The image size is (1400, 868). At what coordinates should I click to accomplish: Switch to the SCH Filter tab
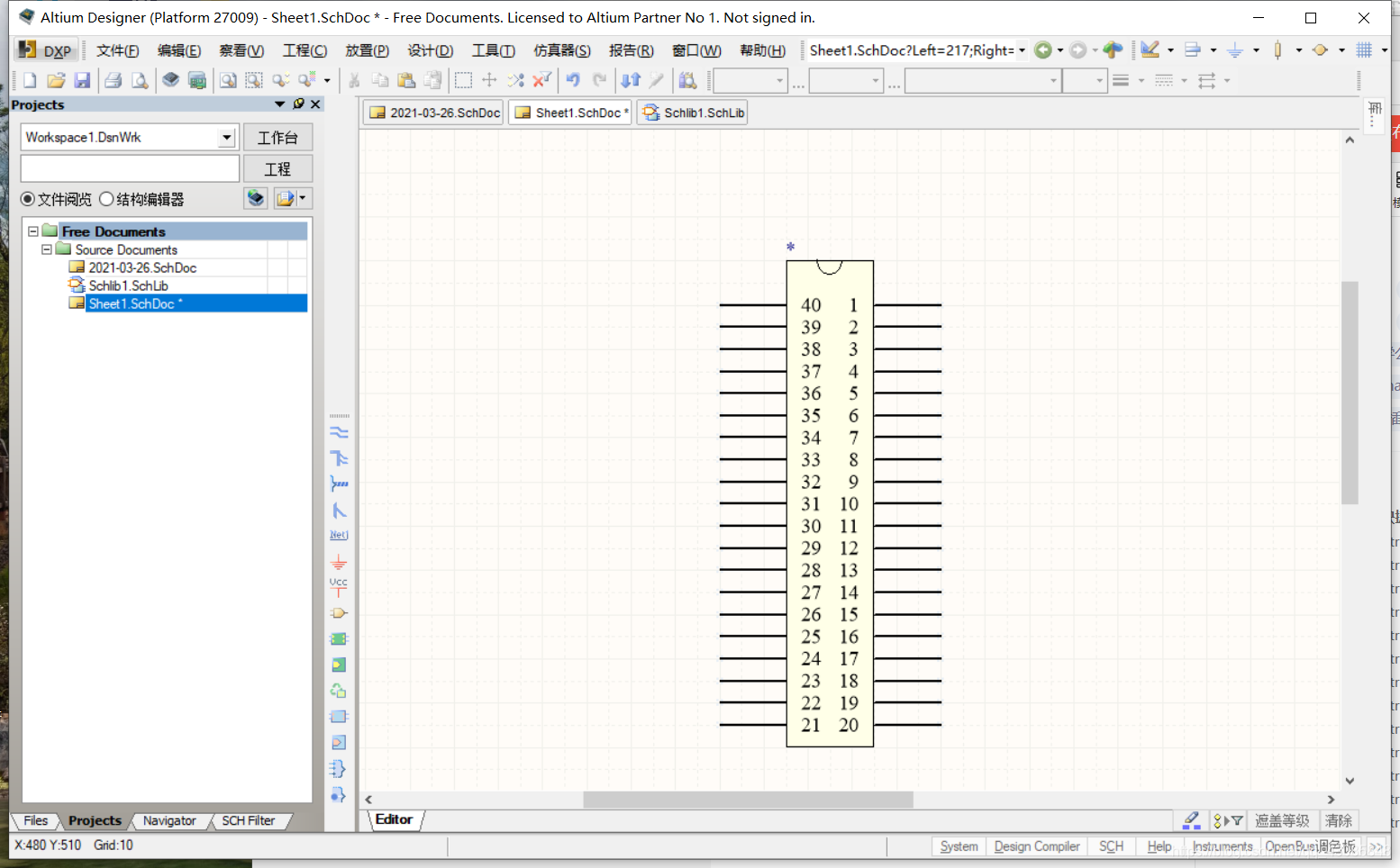[x=248, y=820]
